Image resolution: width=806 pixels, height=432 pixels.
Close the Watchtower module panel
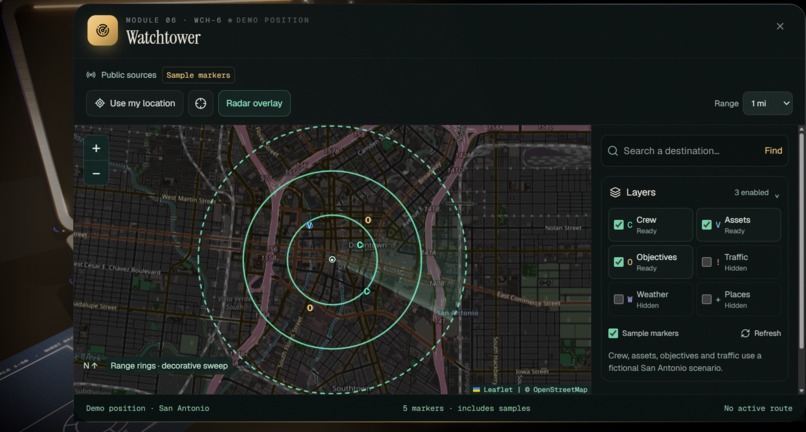(x=780, y=26)
